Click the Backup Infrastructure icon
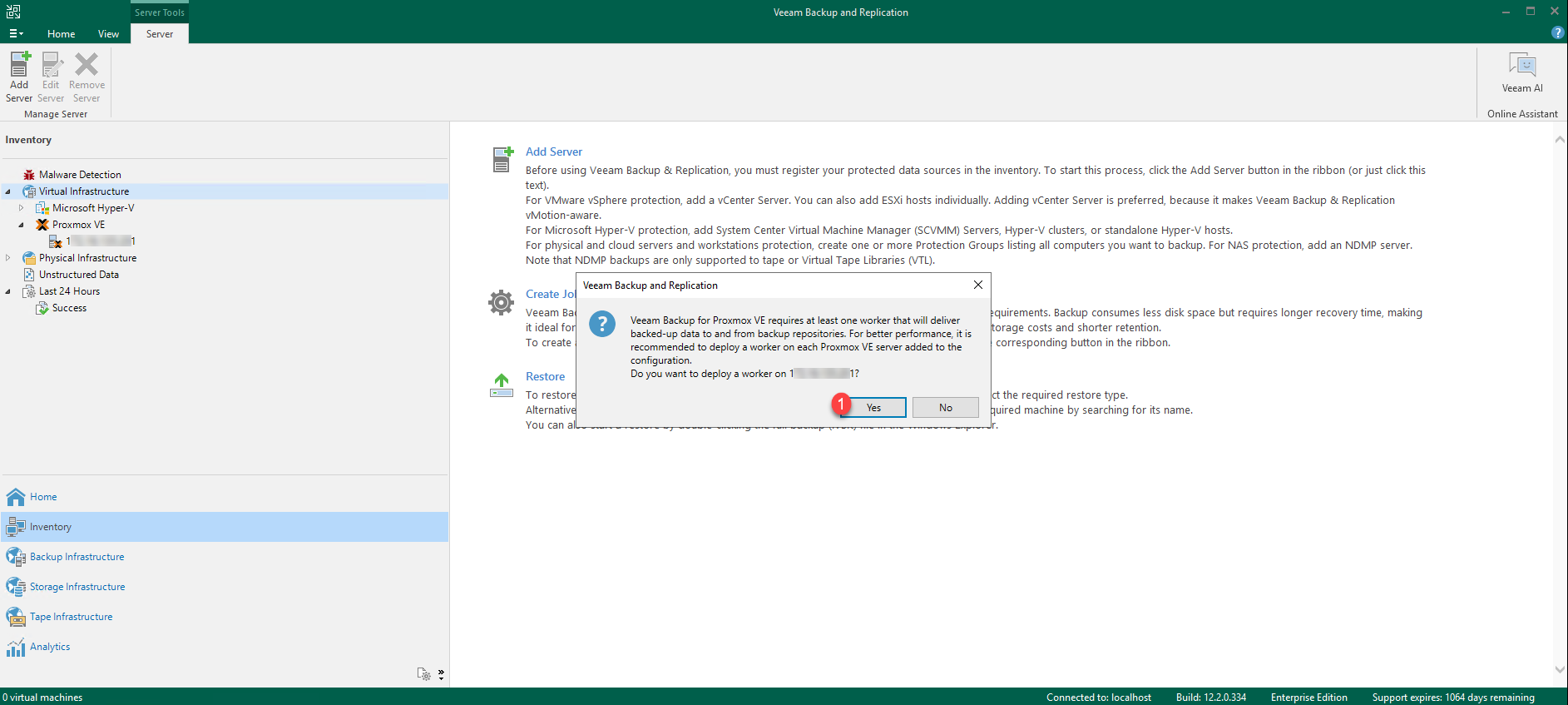The width and height of the screenshot is (1568, 705). pos(16,557)
